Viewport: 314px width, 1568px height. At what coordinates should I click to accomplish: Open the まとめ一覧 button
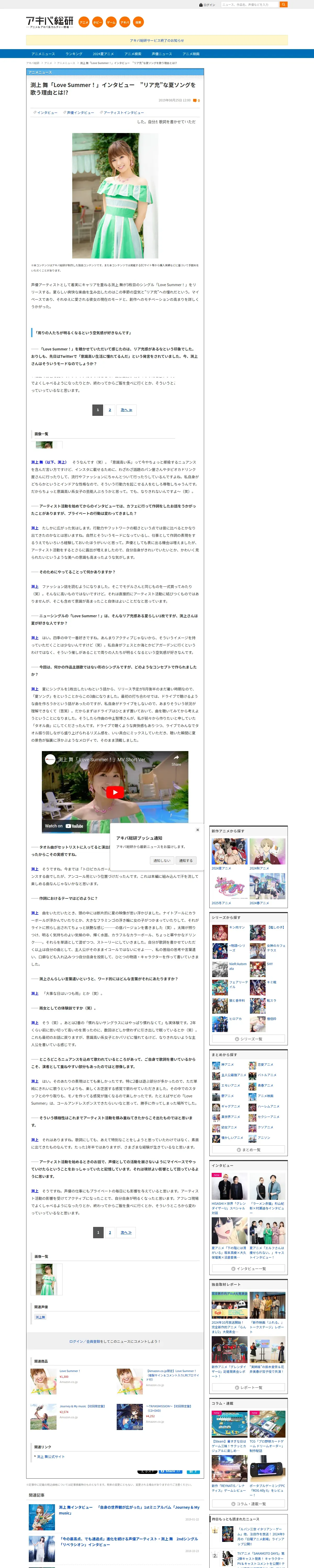(x=249, y=1150)
